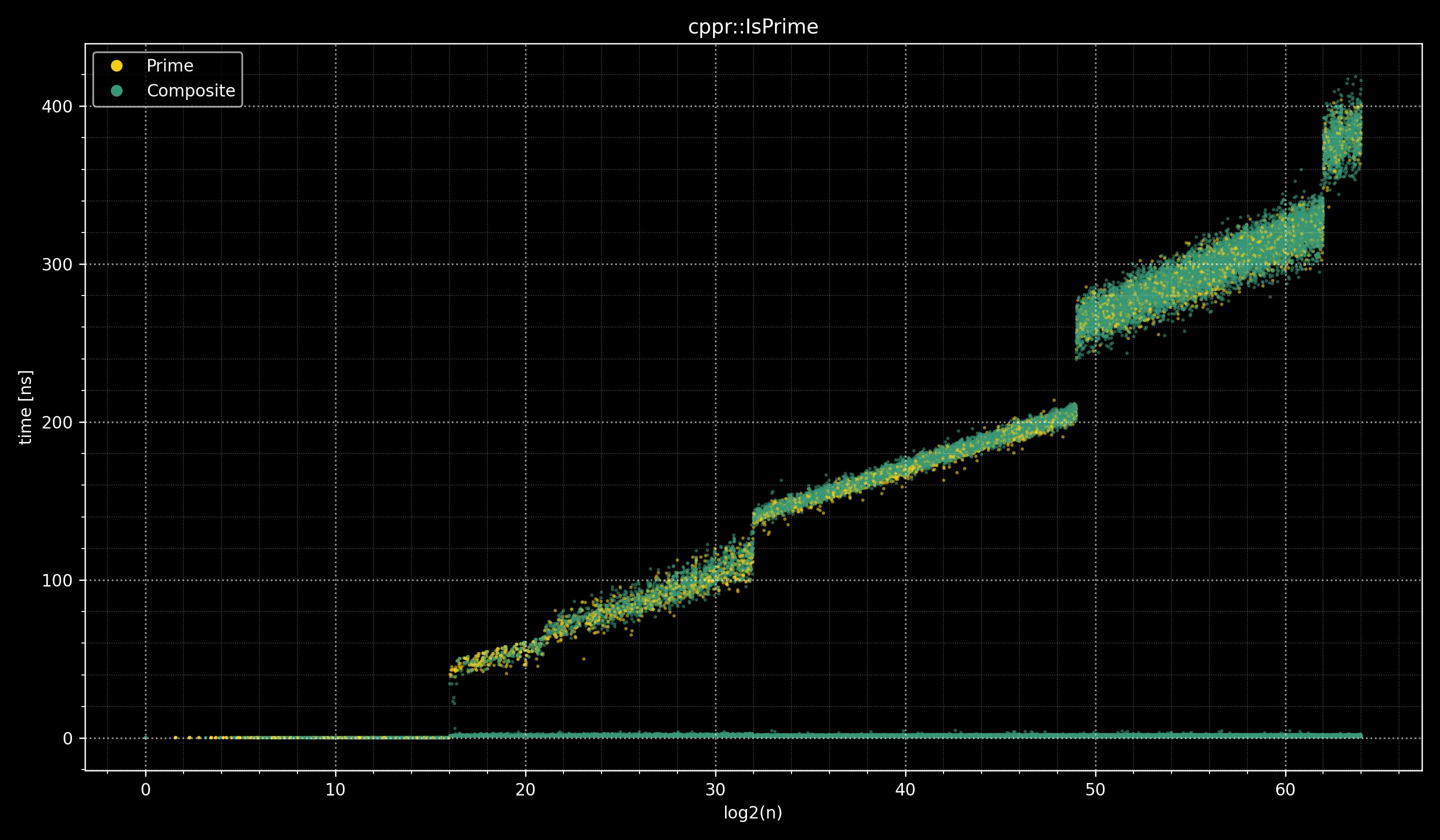Click the cppr::IsPrime chart title

752,27
